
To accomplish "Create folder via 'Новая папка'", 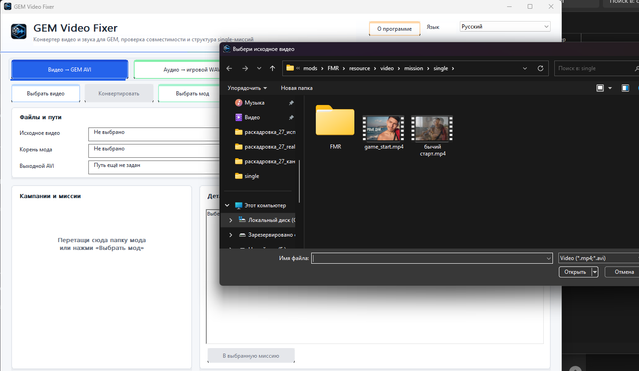I will [297, 88].
